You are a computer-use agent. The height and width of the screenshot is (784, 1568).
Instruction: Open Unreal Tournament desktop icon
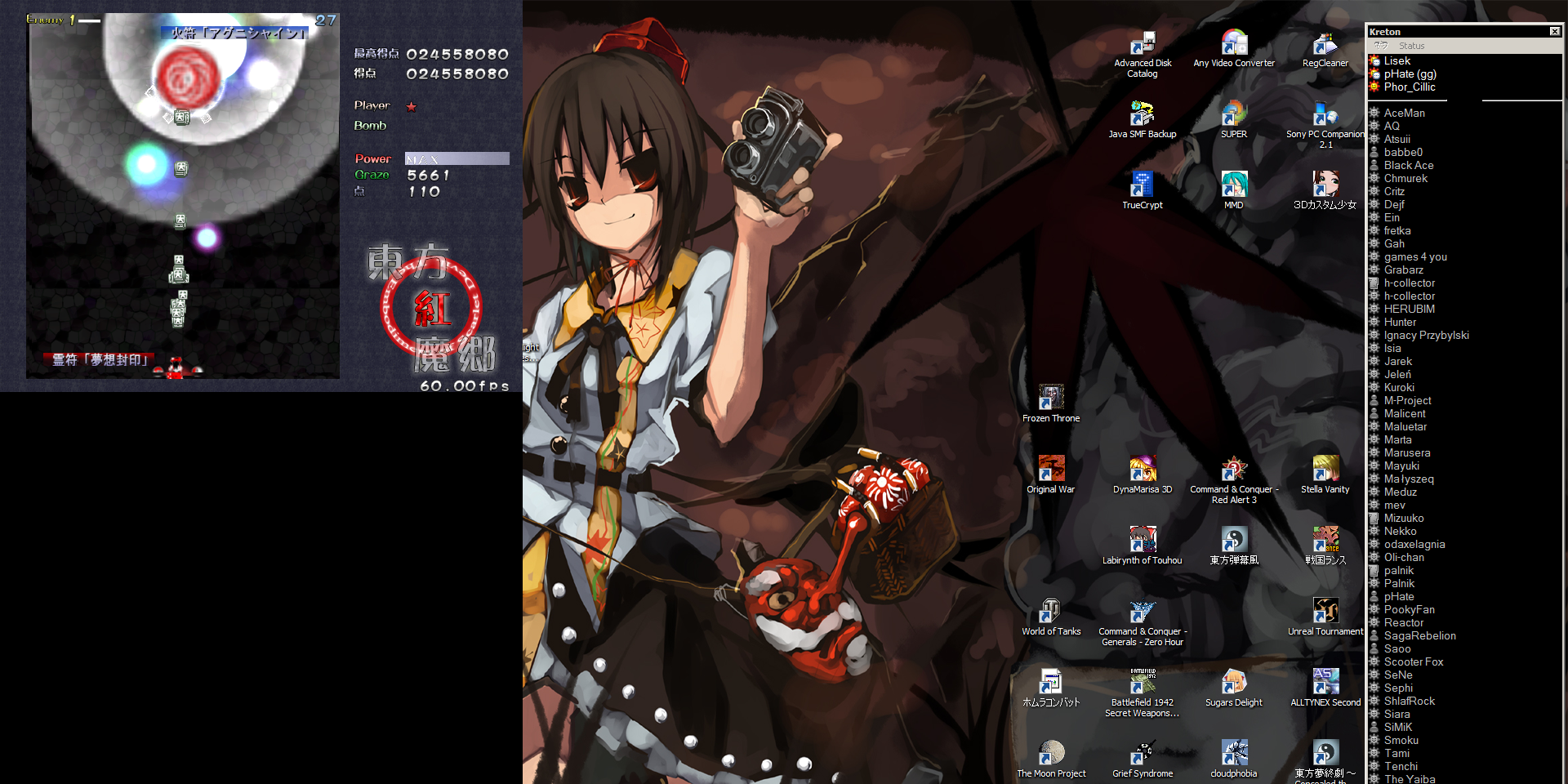1325,612
